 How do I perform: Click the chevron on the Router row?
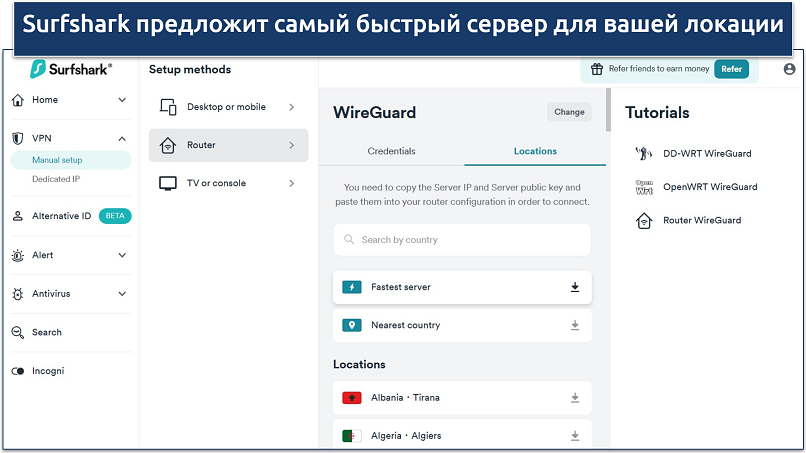292,146
